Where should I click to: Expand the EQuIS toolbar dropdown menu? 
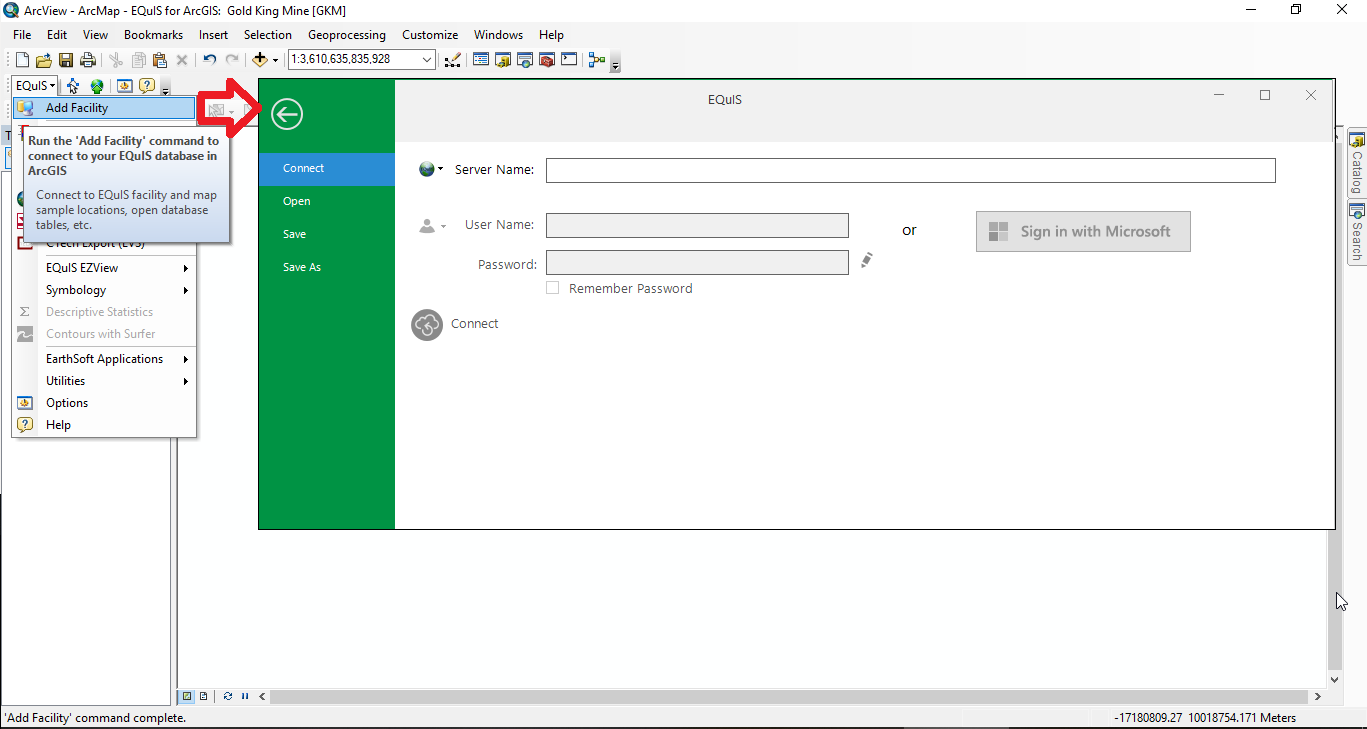pyautogui.click(x=35, y=86)
